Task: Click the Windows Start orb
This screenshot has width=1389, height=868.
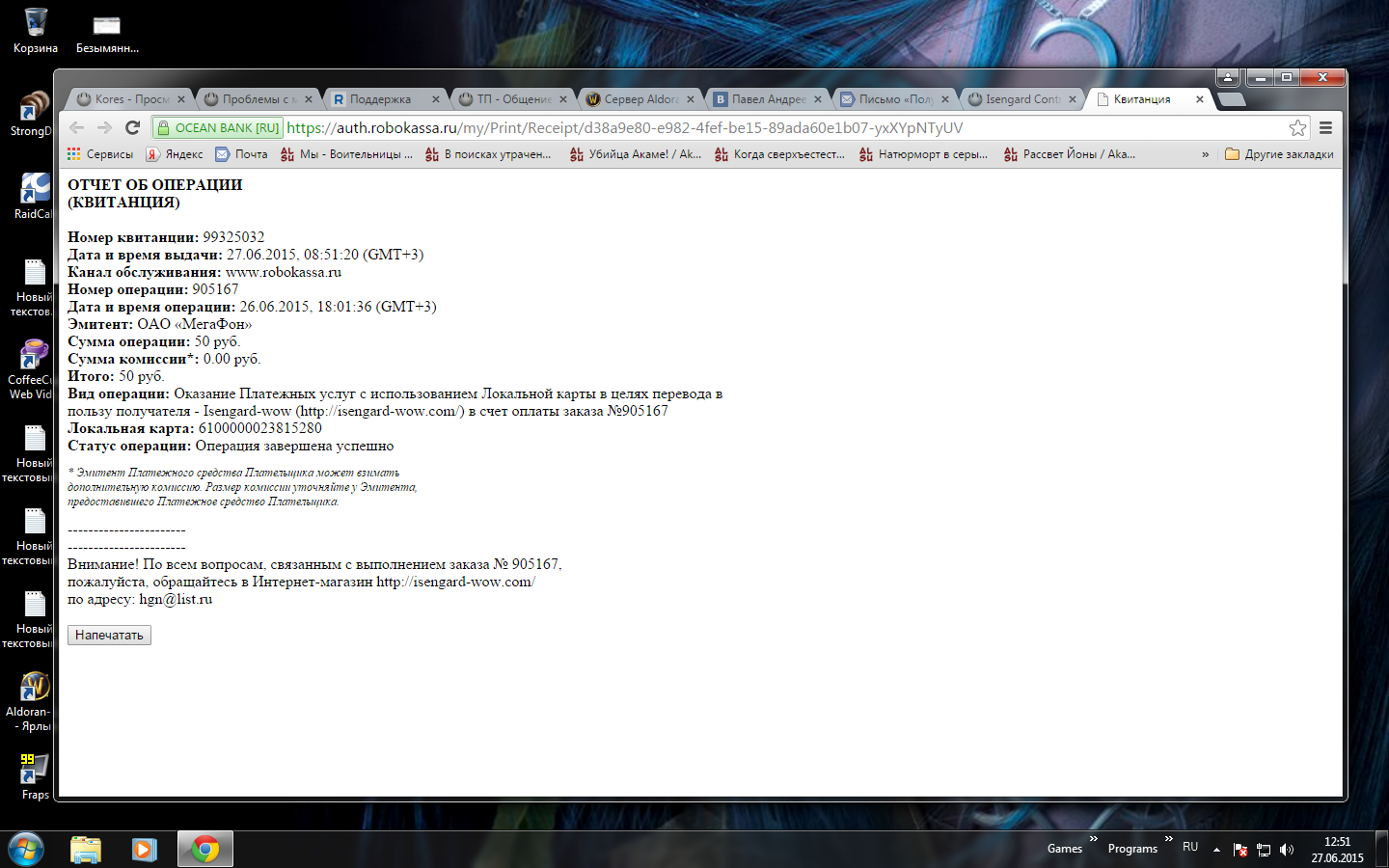Action: pos(26,849)
